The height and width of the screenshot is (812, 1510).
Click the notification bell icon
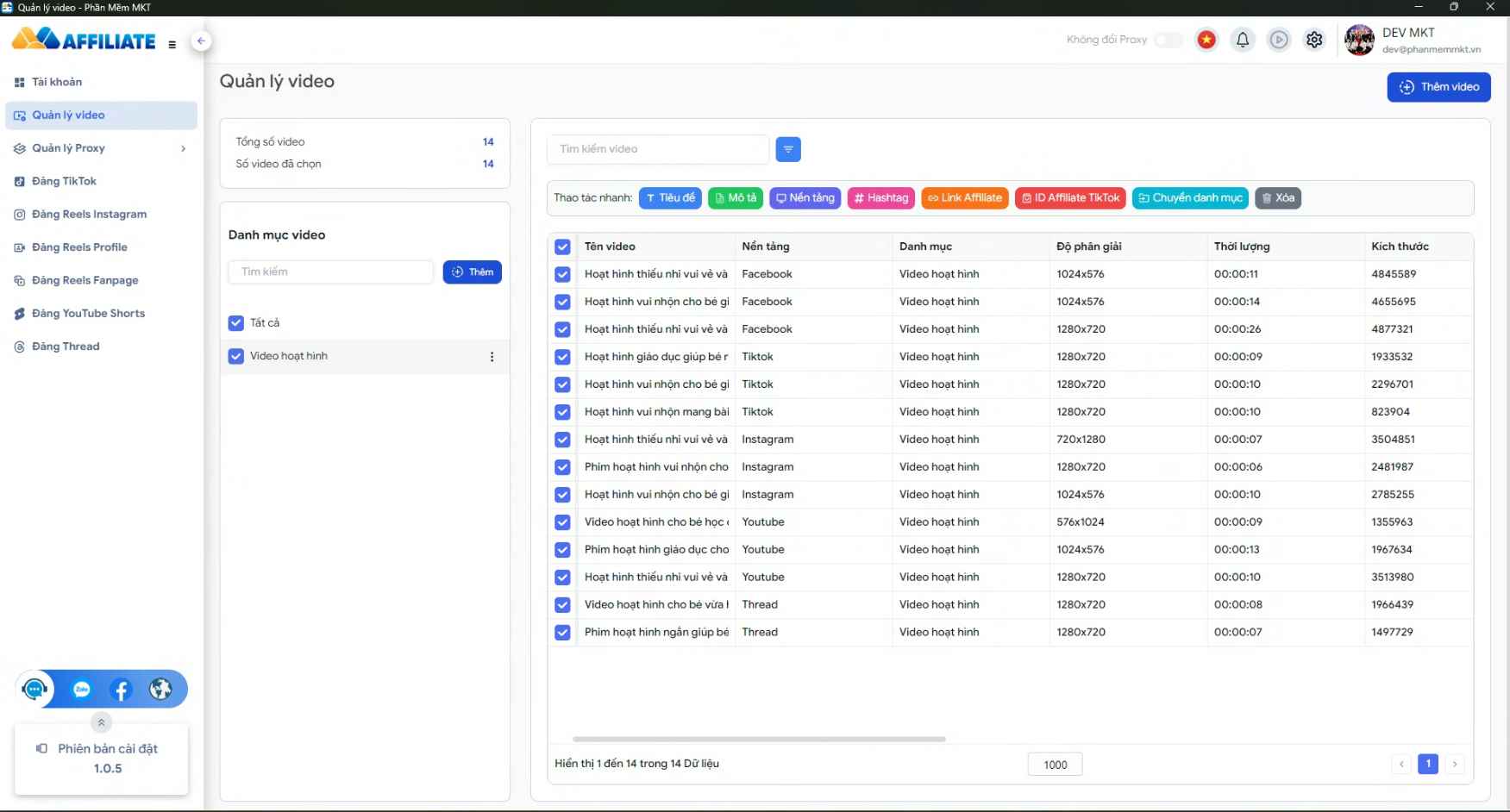pyautogui.click(x=1242, y=40)
